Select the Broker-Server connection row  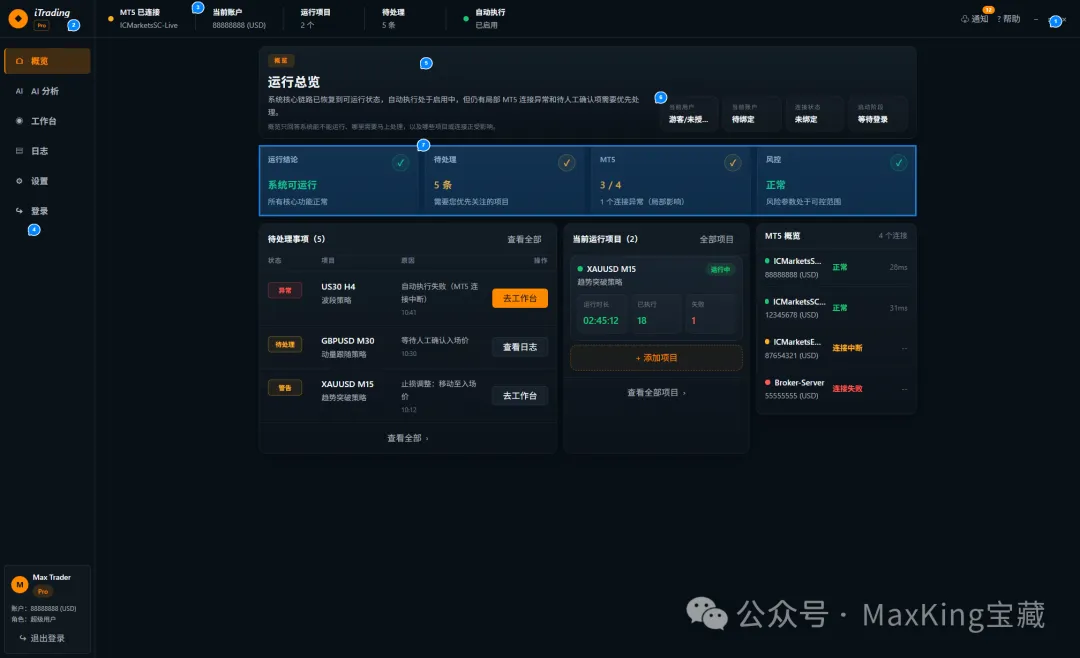(x=835, y=389)
